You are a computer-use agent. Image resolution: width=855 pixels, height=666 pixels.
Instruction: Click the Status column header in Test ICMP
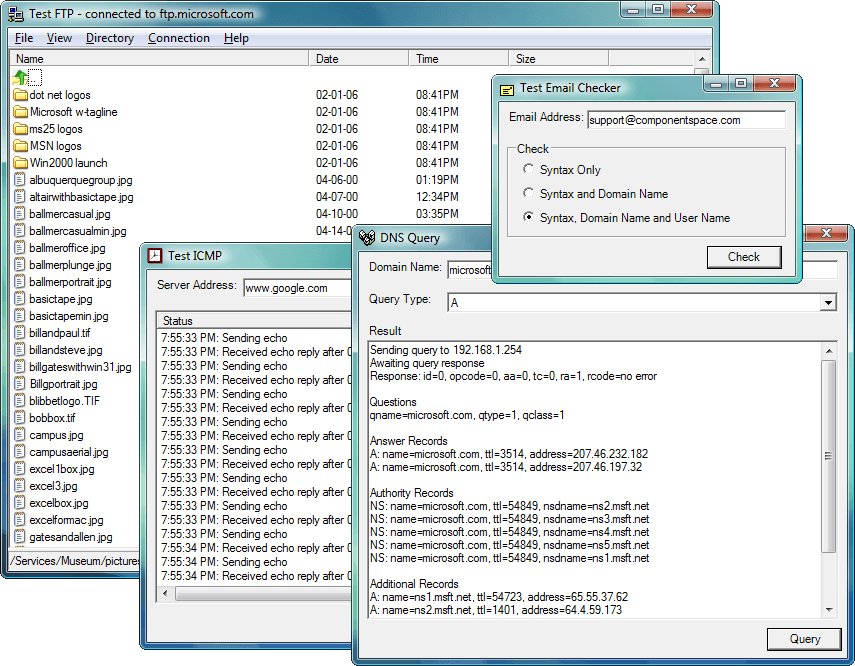click(254, 321)
